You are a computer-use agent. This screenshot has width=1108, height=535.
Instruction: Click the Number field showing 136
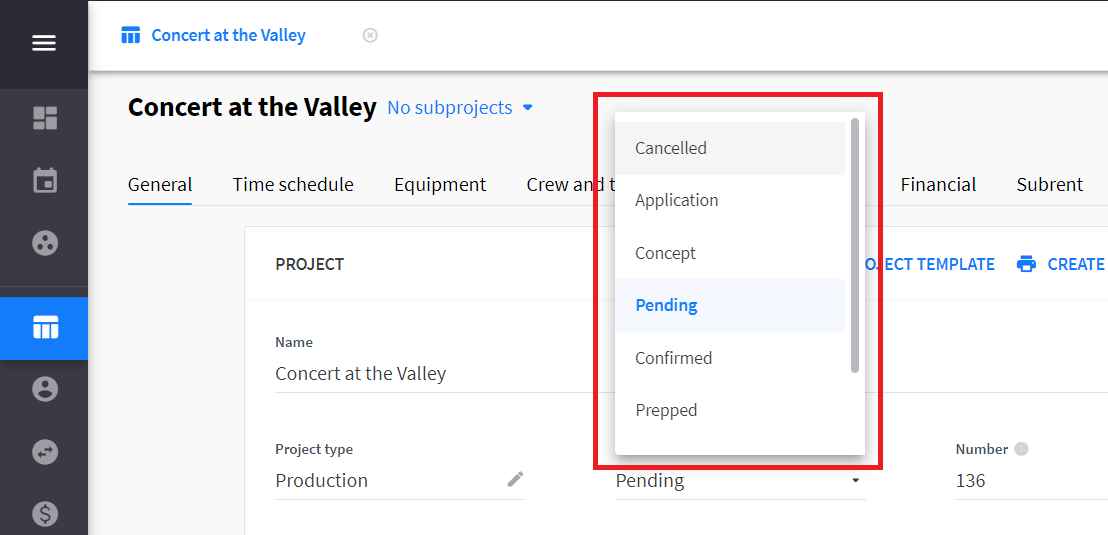(x=1032, y=481)
